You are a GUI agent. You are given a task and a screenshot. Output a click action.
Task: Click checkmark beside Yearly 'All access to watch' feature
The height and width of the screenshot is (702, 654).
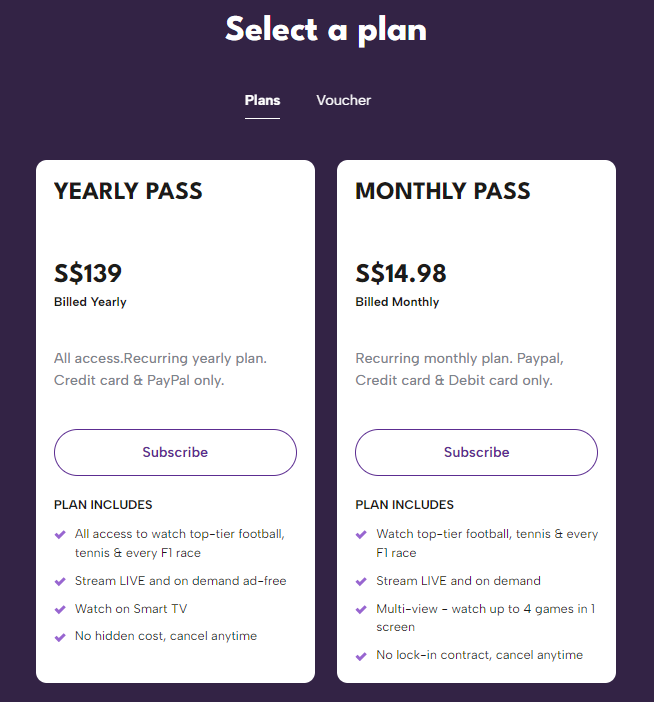(61, 534)
